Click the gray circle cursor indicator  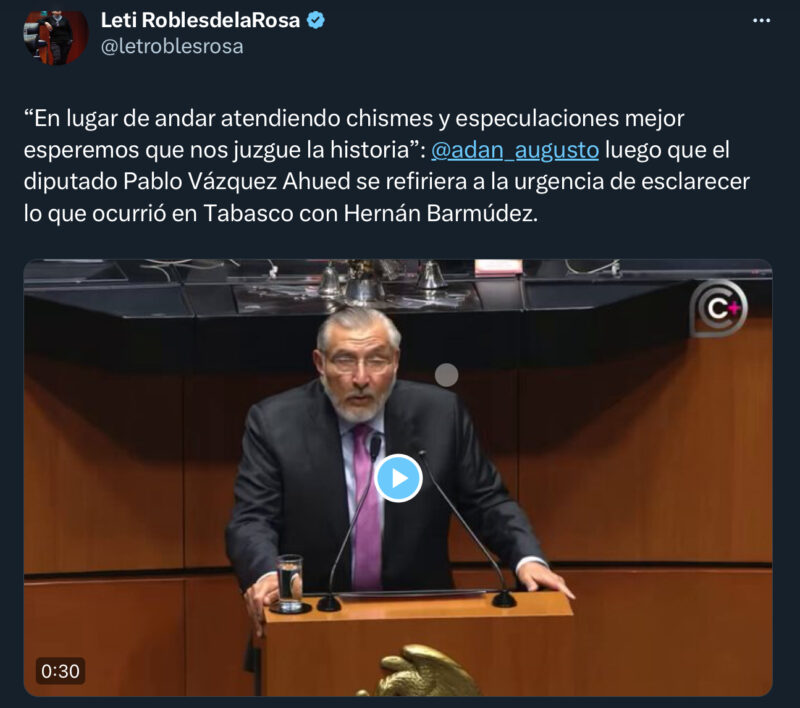click(446, 375)
